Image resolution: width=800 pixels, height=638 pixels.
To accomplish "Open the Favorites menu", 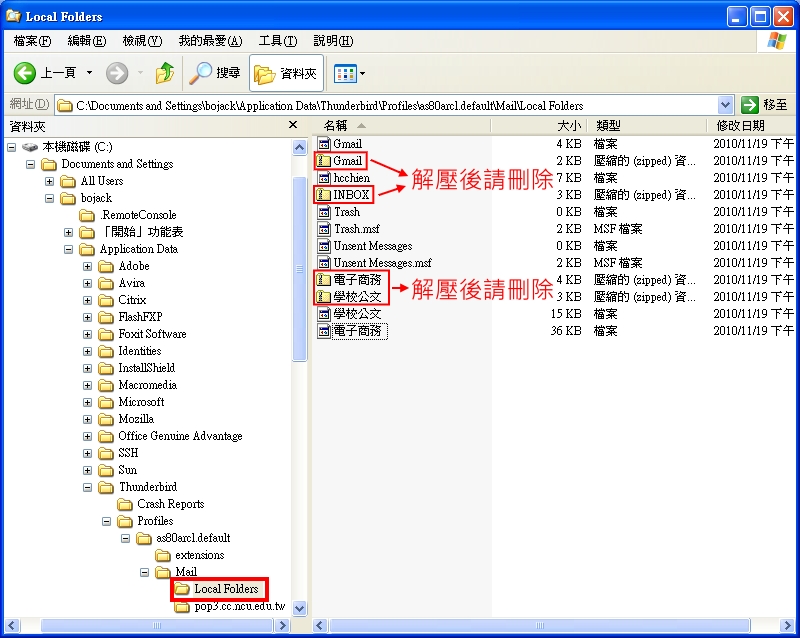I will pyautogui.click(x=210, y=41).
